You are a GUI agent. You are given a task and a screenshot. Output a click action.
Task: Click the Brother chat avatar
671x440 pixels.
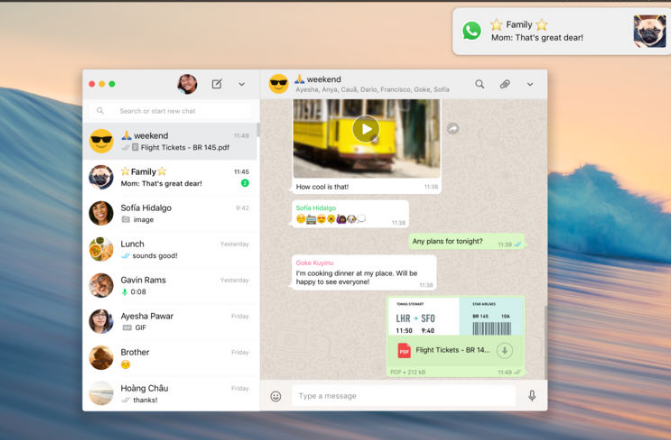coord(101,357)
